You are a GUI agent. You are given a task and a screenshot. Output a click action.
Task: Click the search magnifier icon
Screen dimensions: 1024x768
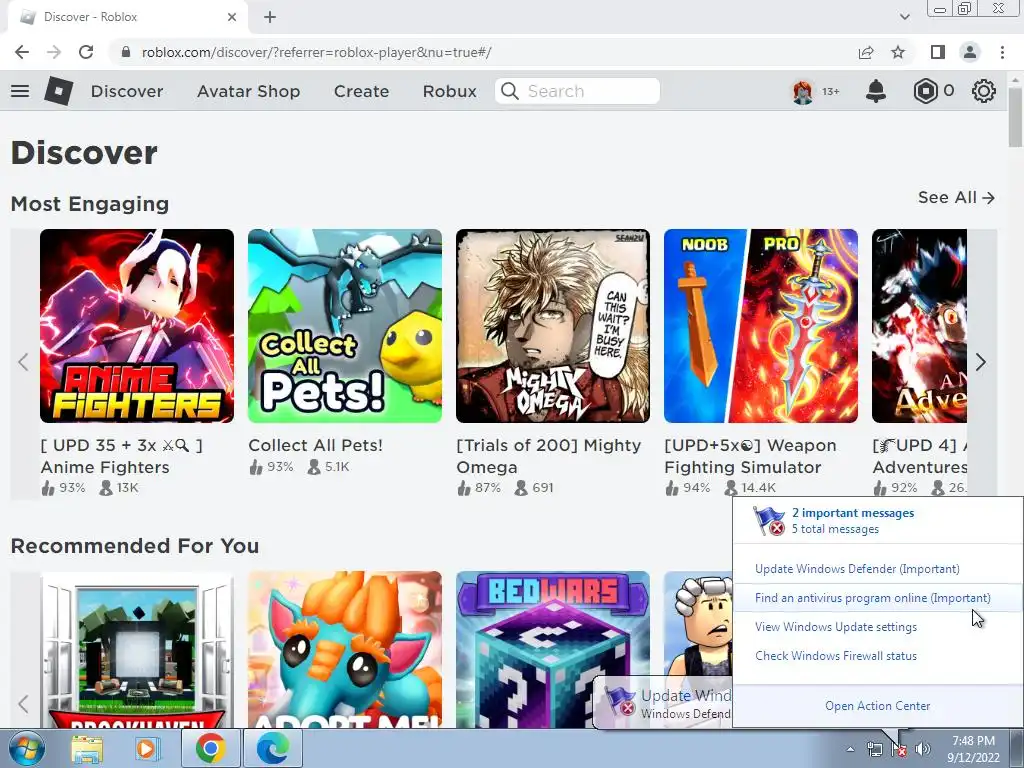[509, 91]
